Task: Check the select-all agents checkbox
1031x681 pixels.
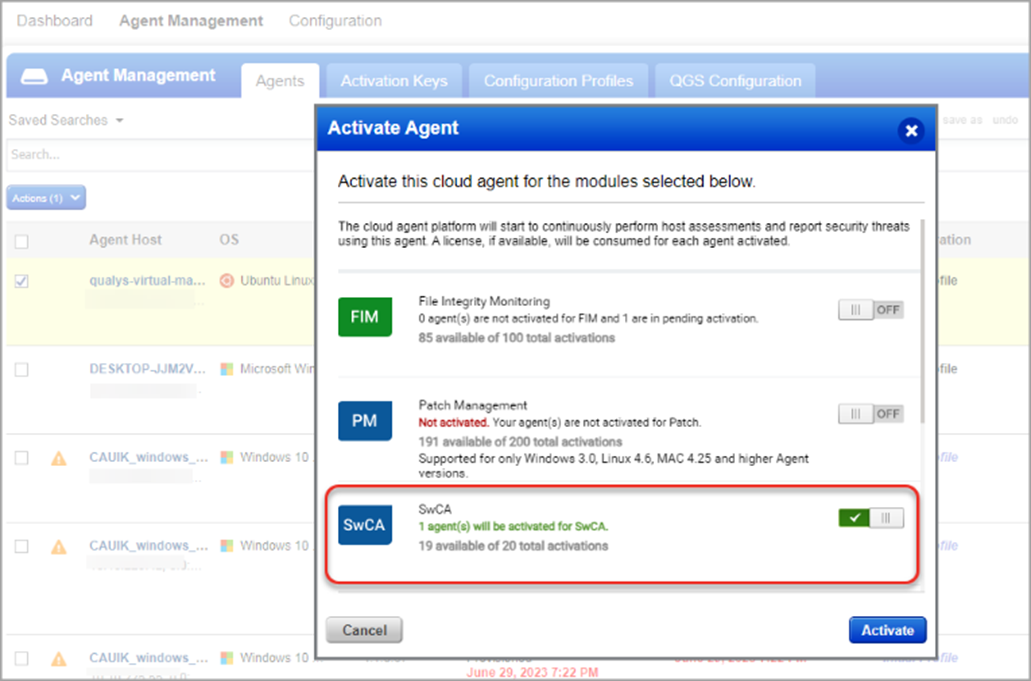Action: point(22,242)
